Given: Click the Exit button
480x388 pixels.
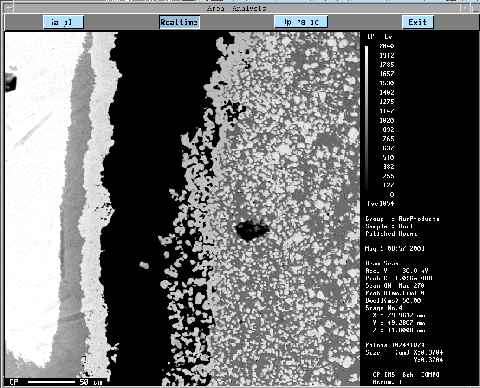Looking at the screenshot, I should [x=418, y=22].
